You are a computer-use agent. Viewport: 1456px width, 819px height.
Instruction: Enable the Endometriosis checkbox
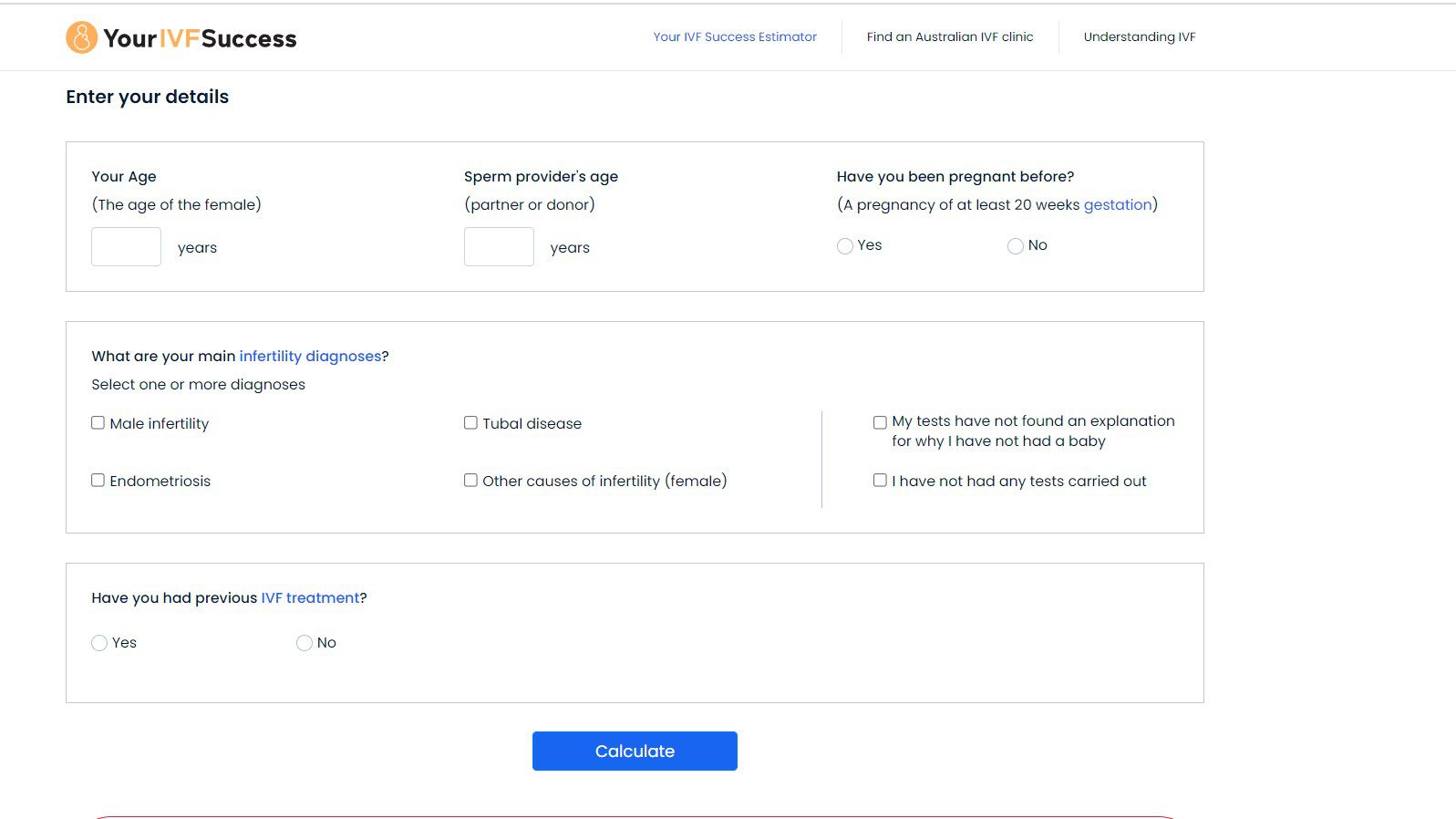[98, 480]
